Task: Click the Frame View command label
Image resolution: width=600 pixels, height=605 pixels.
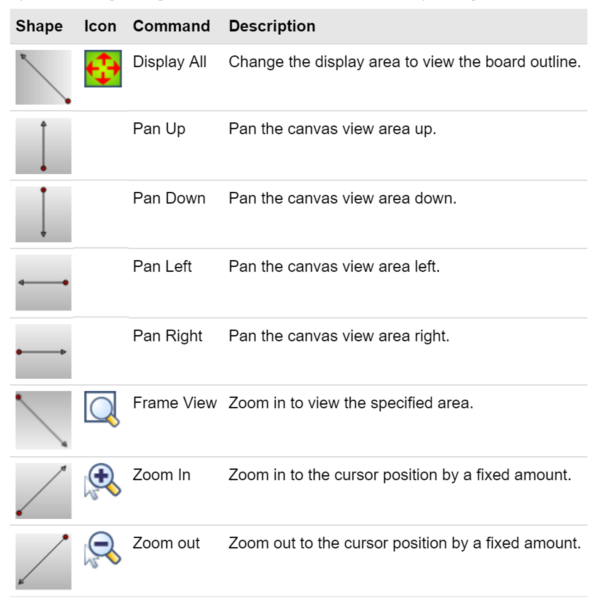Action: [x=175, y=403]
